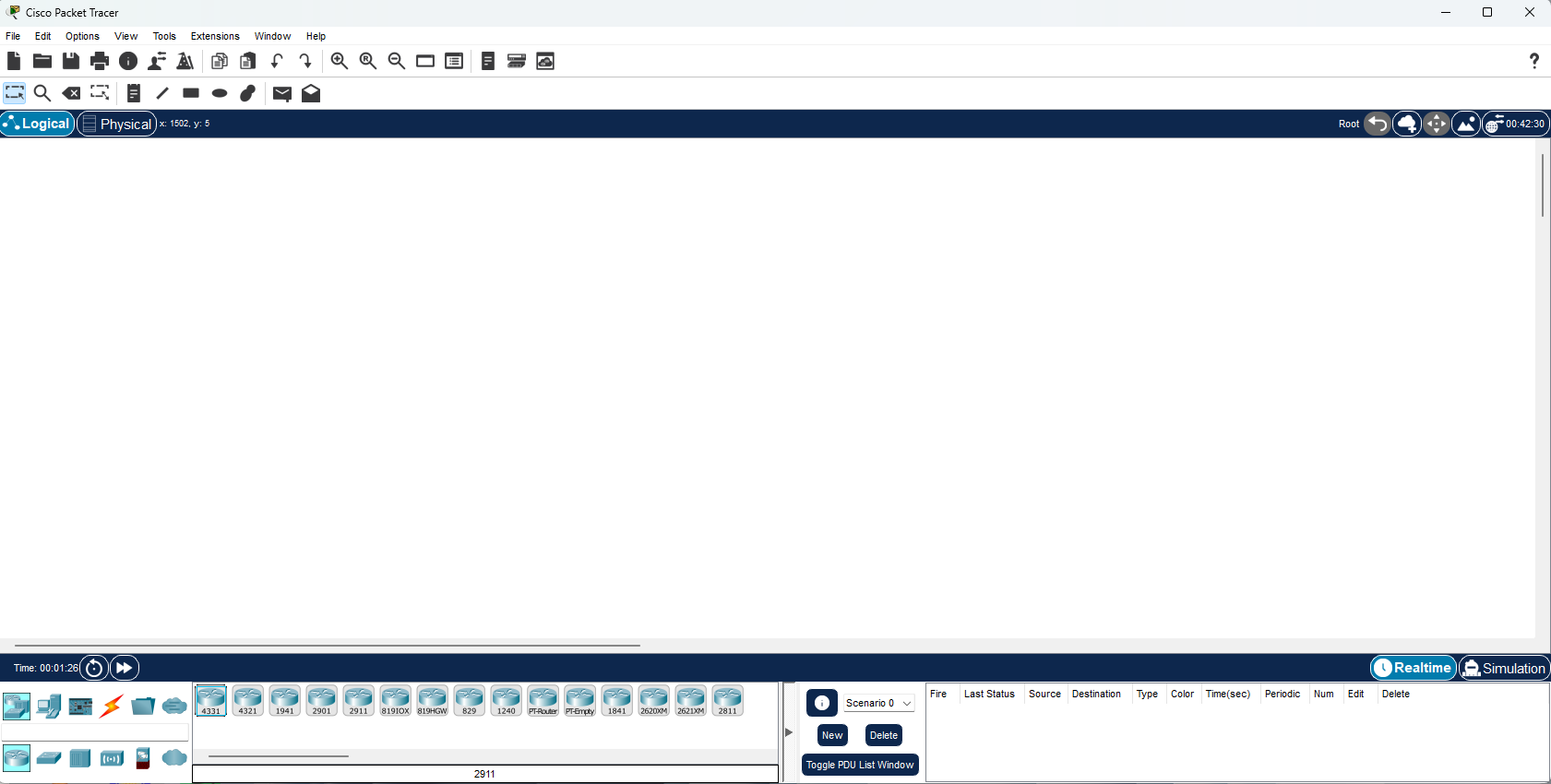Image resolution: width=1551 pixels, height=784 pixels.
Task: Launch the Activity Wizard icon
Action: (185, 61)
